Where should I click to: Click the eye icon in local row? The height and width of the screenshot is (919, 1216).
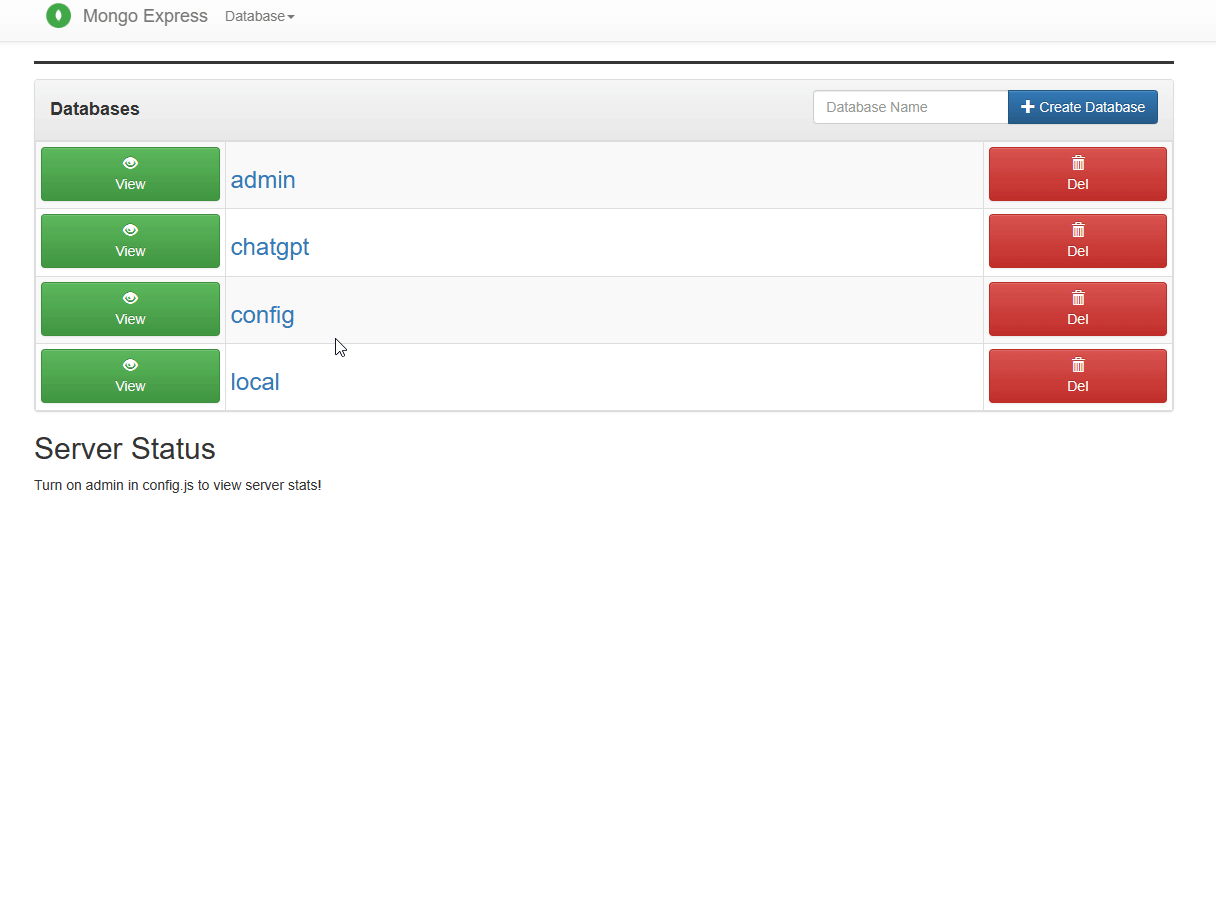pyautogui.click(x=130, y=365)
